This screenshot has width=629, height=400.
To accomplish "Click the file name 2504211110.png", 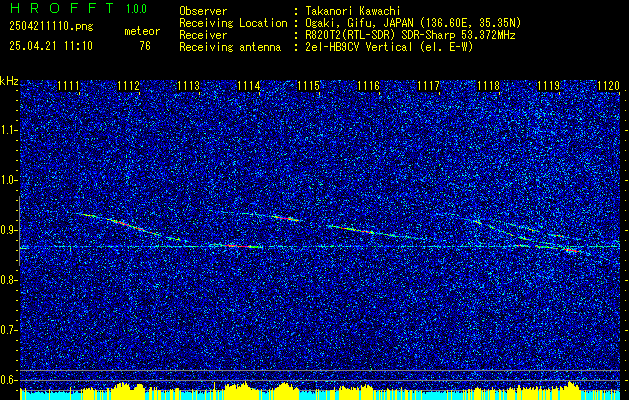I will tap(51, 27).
